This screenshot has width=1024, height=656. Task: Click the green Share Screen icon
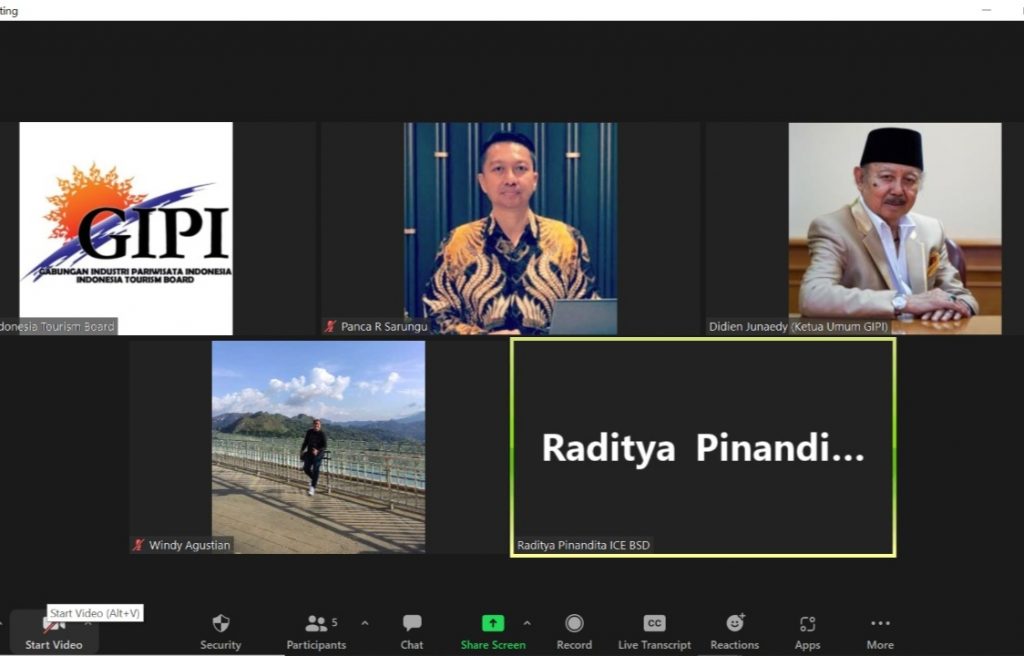(x=493, y=623)
